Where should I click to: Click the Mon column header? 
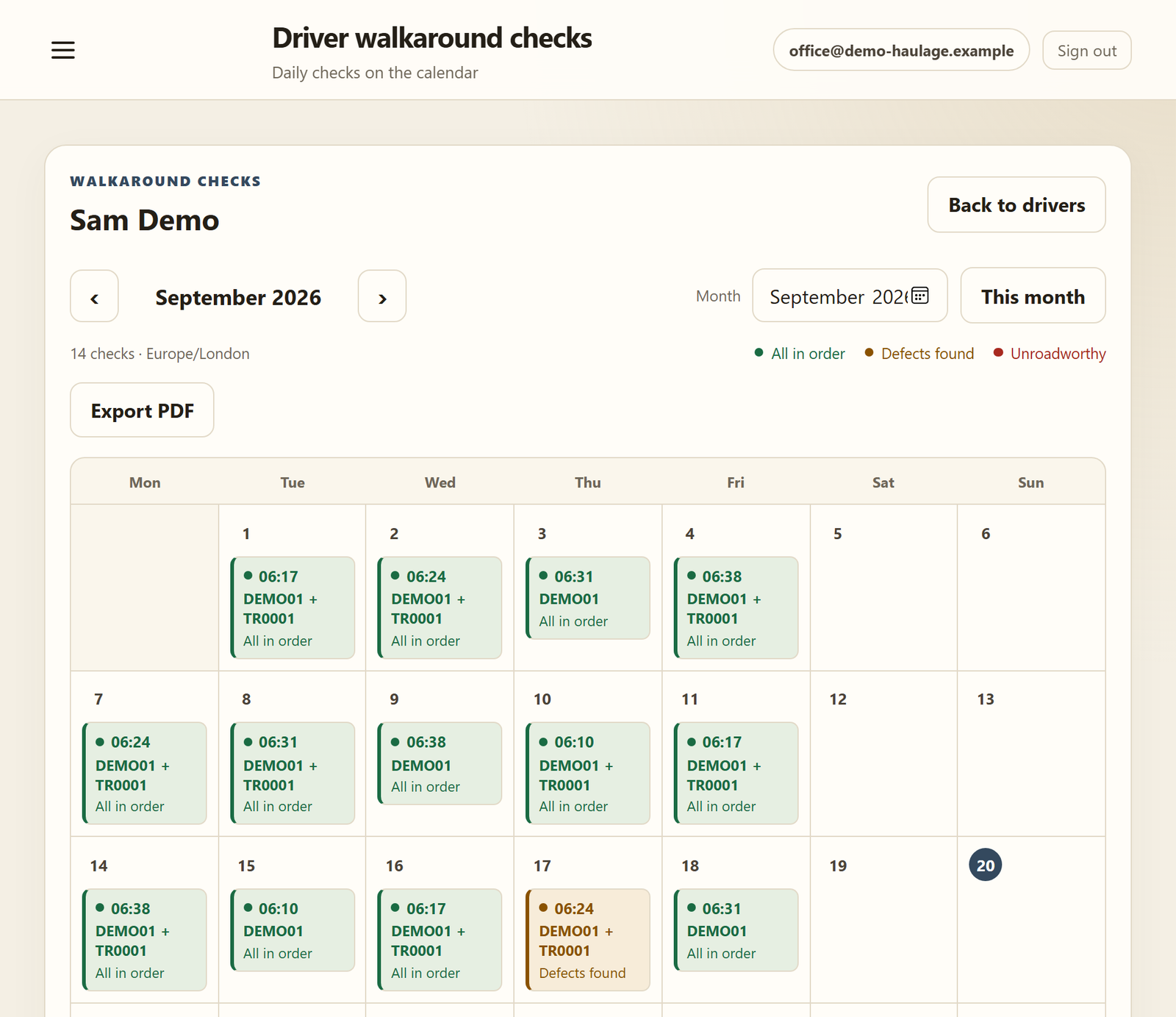click(x=145, y=482)
